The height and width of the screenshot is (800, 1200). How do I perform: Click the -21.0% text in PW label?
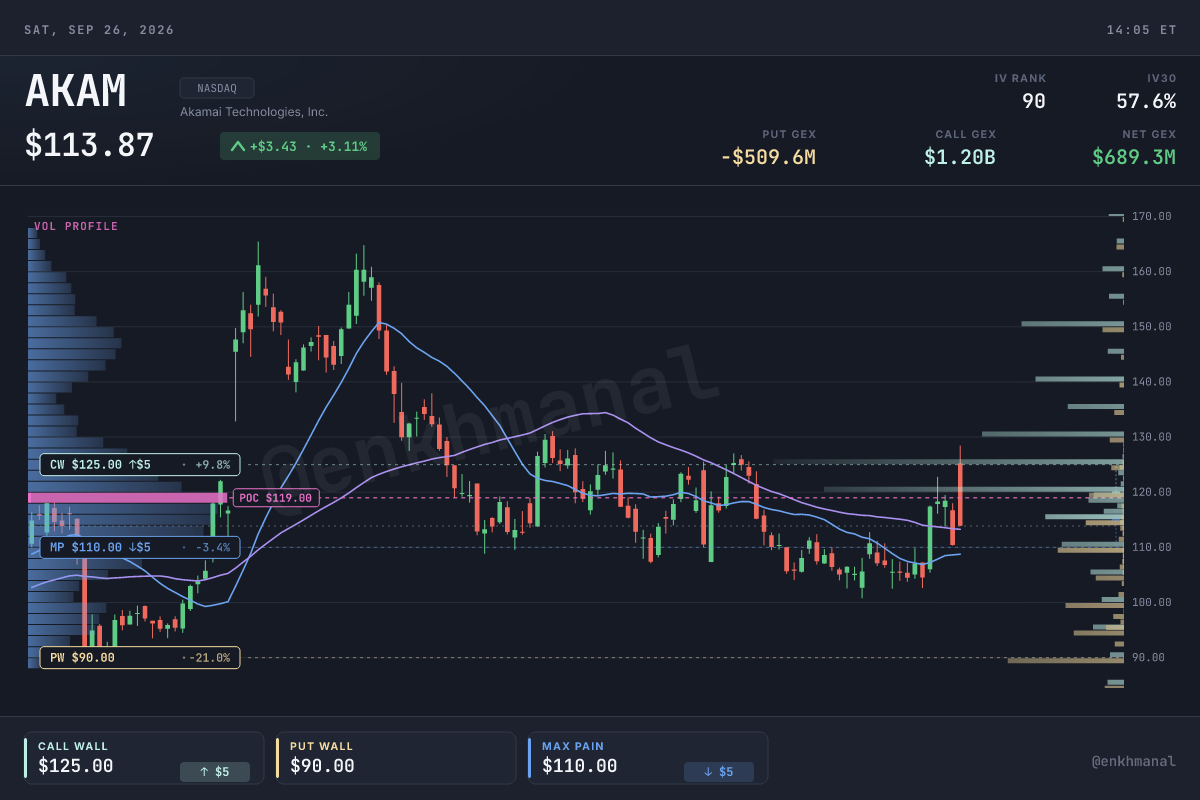point(211,658)
